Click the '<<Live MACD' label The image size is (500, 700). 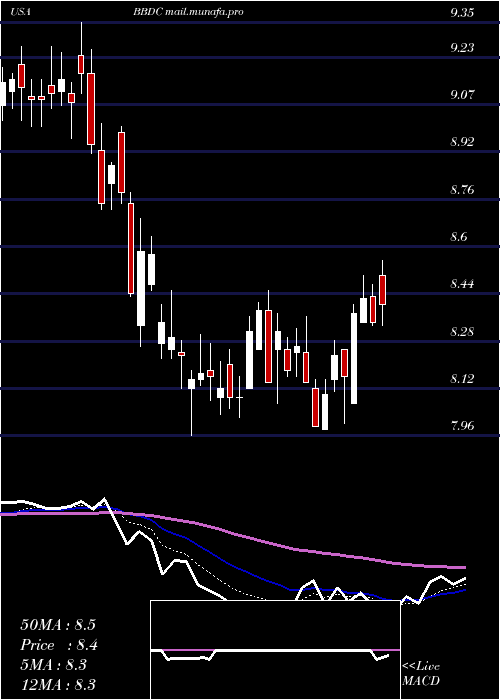click(421, 674)
